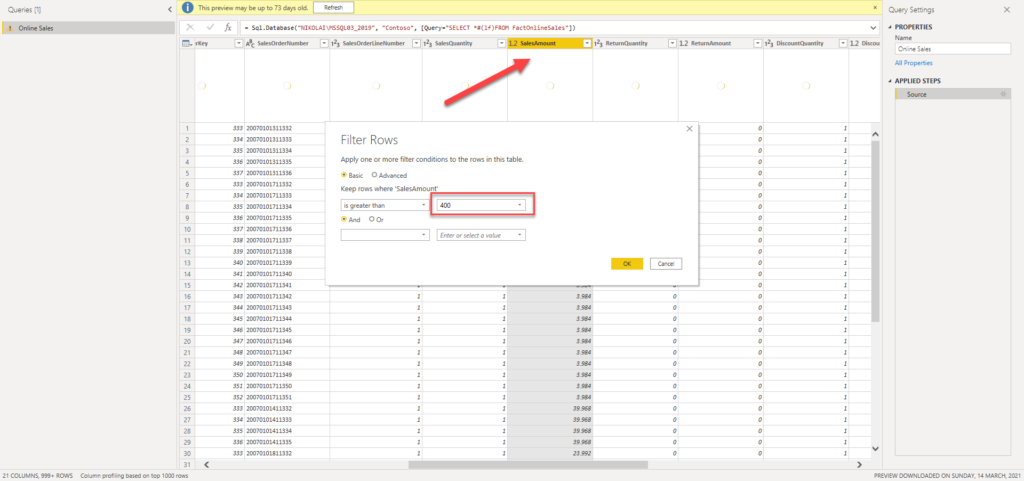Click the horizontal scrollbar left arrow

206,465
